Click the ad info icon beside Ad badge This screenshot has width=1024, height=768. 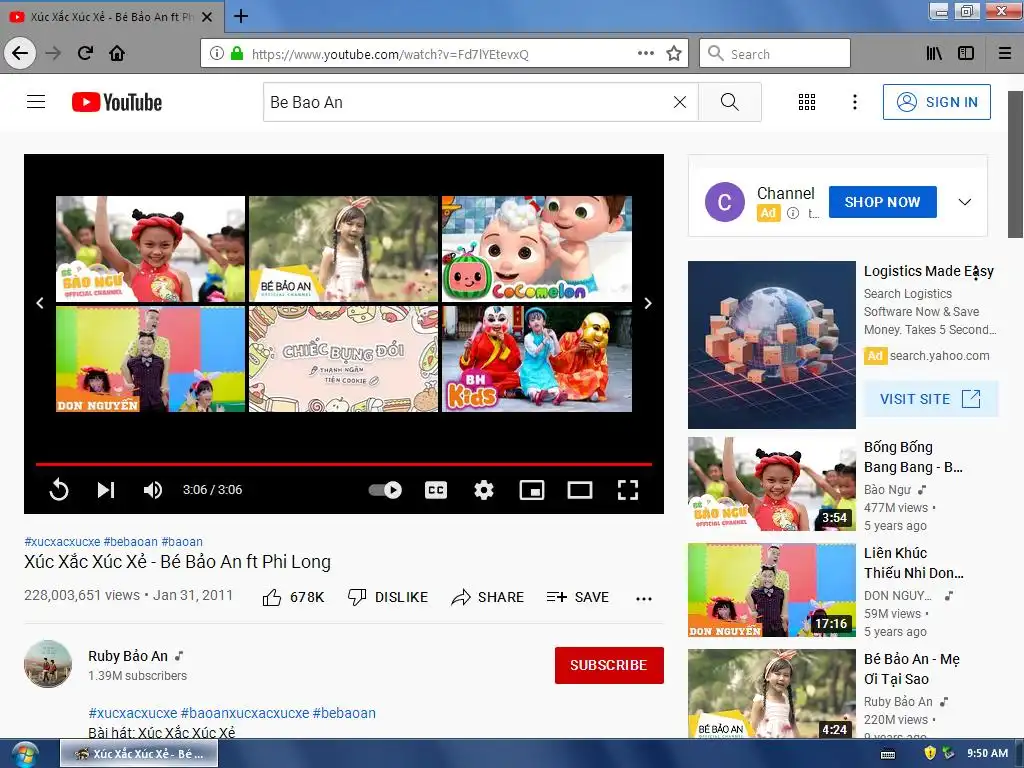tap(793, 213)
